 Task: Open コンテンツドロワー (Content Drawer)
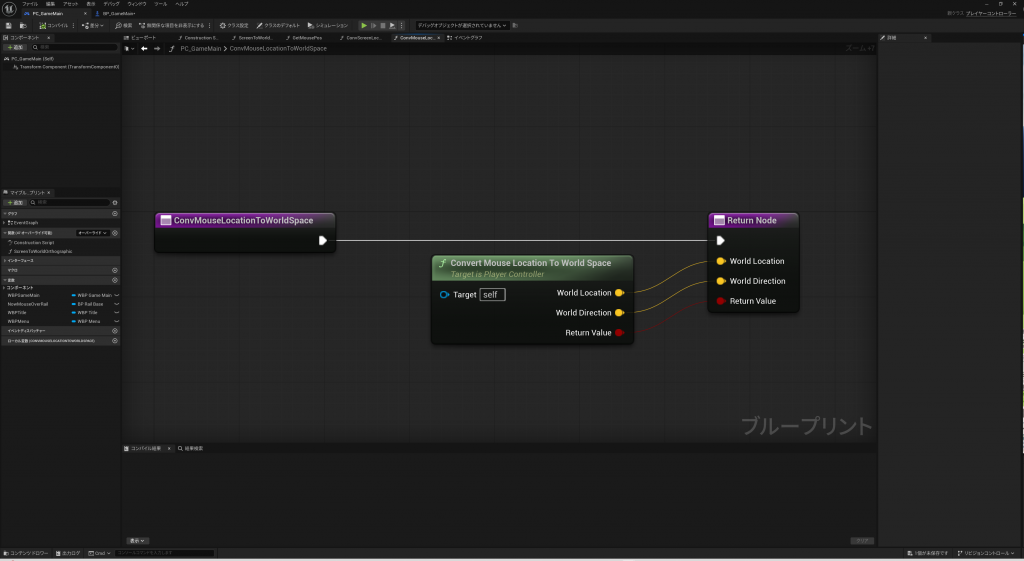pyautogui.click(x=26, y=553)
